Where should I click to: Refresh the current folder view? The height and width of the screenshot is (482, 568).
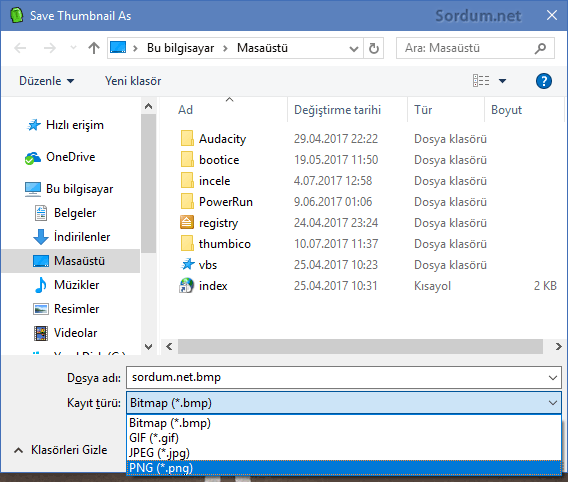point(373,48)
